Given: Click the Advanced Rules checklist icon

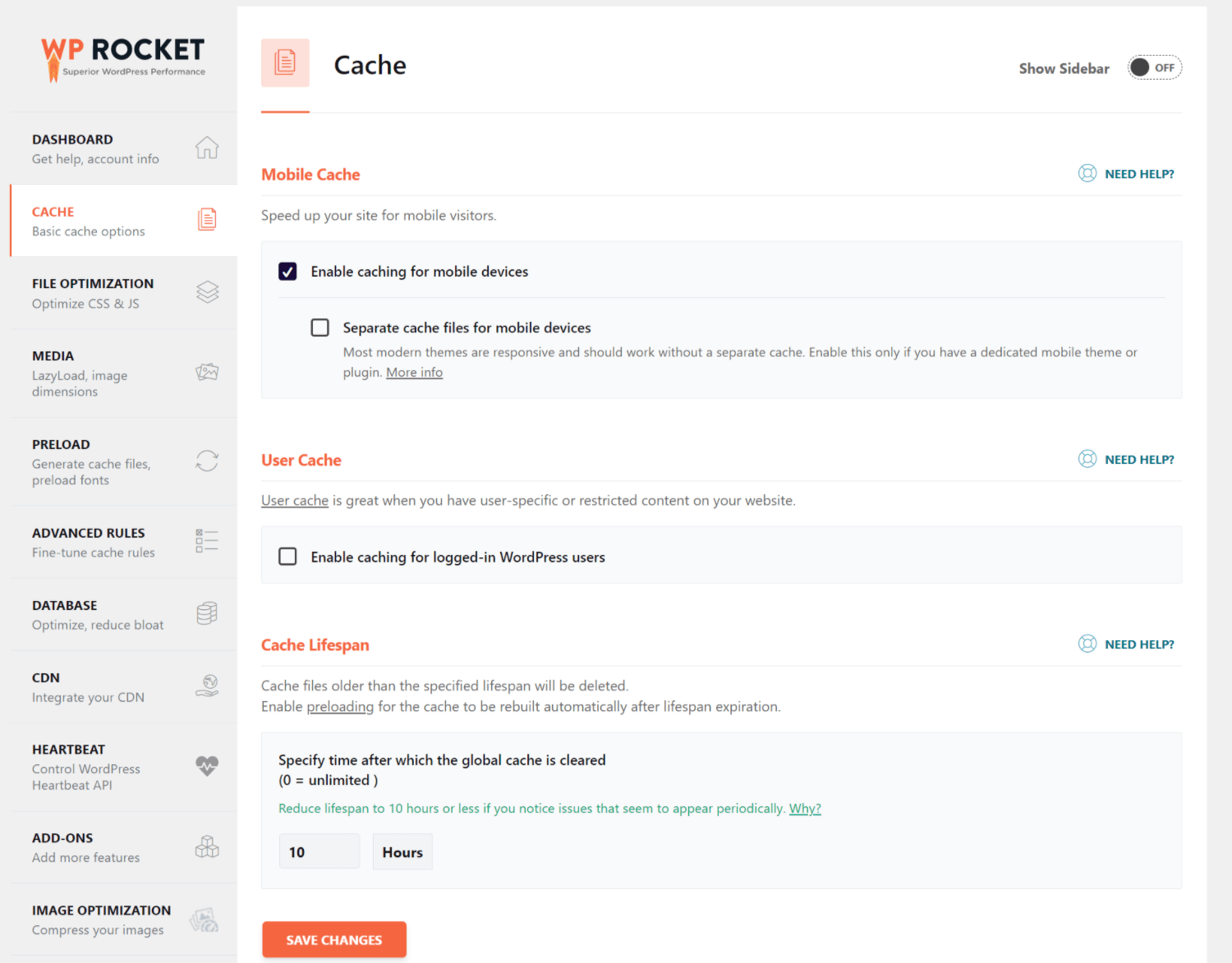Looking at the screenshot, I should pyautogui.click(x=207, y=540).
